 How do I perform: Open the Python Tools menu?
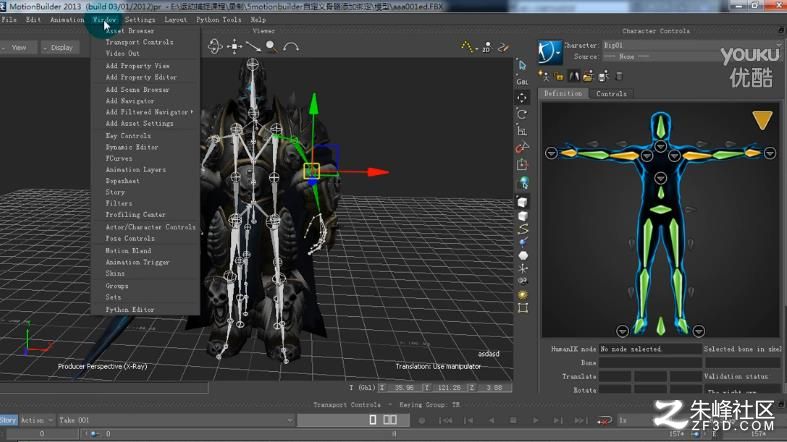[x=218, y=20]
